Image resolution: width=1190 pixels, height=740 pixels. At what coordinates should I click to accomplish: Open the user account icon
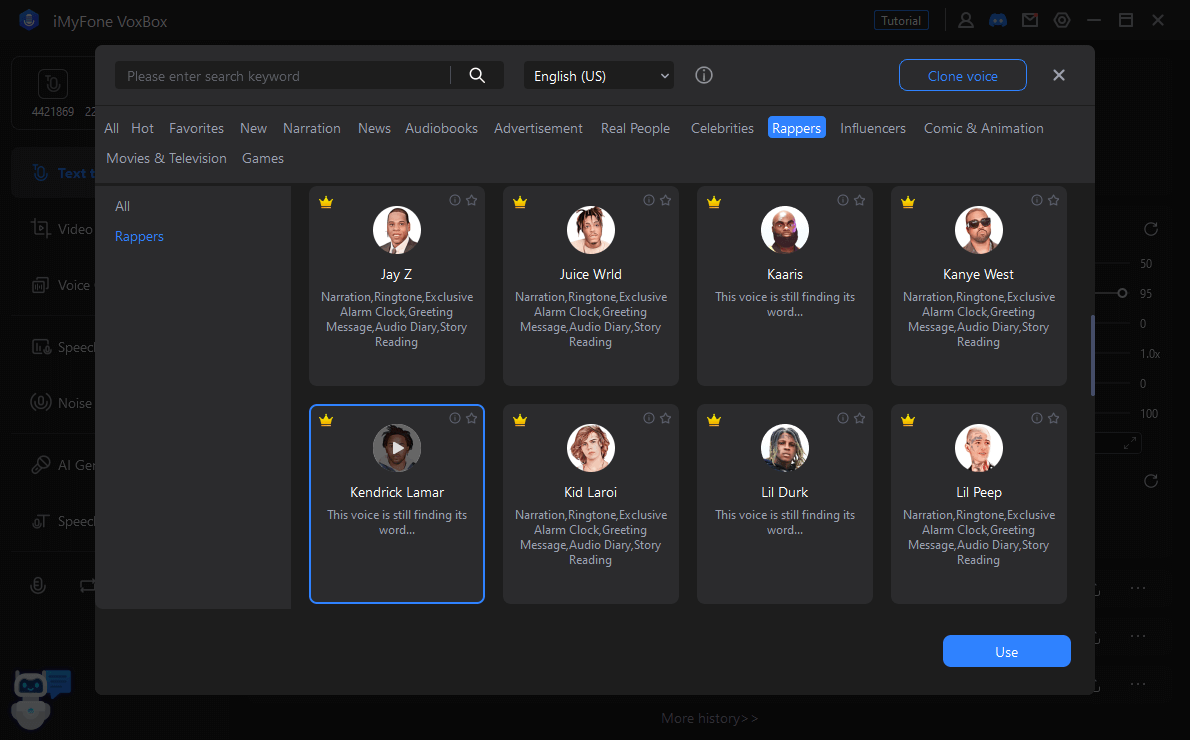coord(965,20)
